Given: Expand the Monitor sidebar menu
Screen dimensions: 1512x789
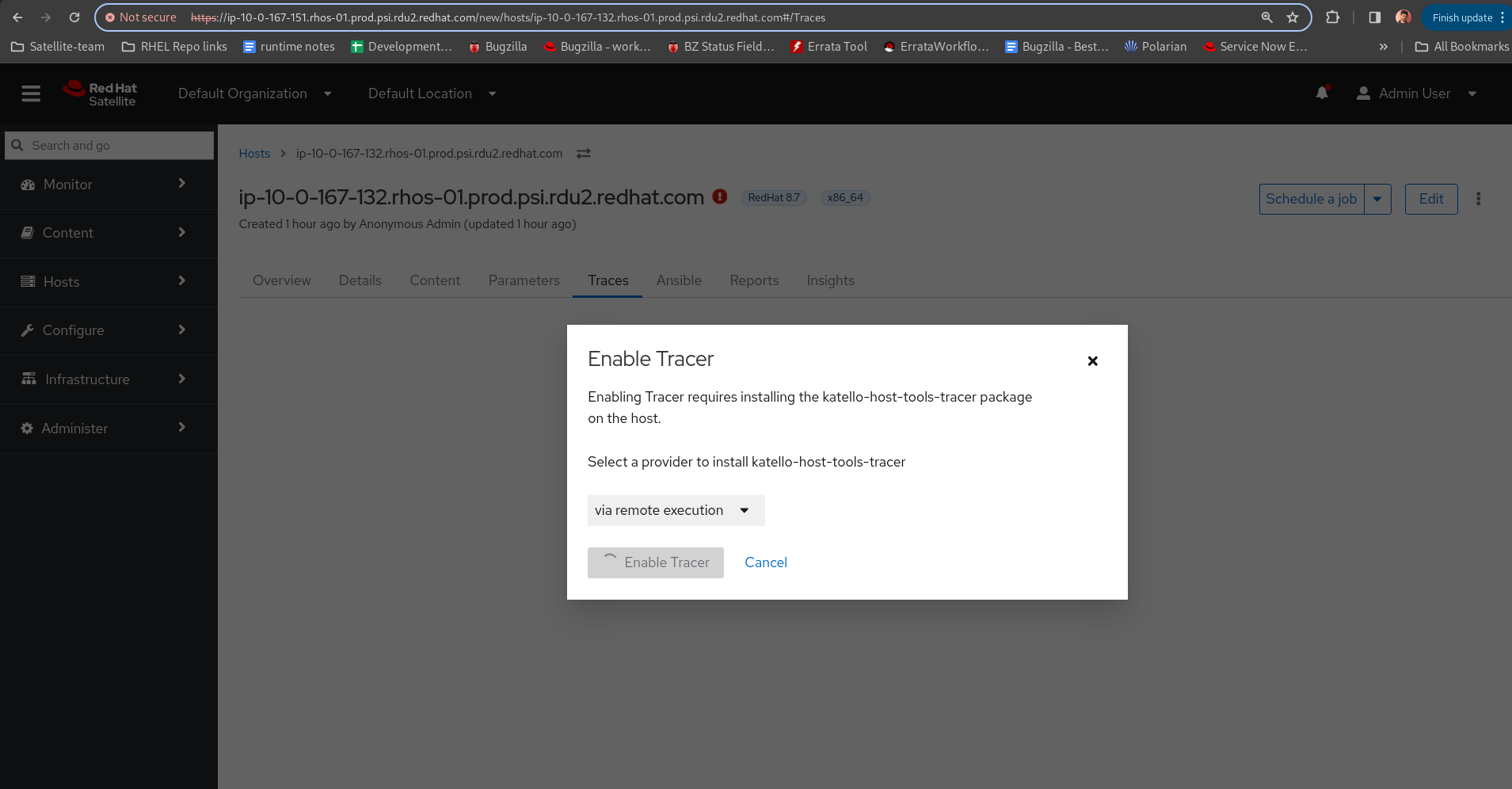Looking at the screenshot, I should [109, 185].
